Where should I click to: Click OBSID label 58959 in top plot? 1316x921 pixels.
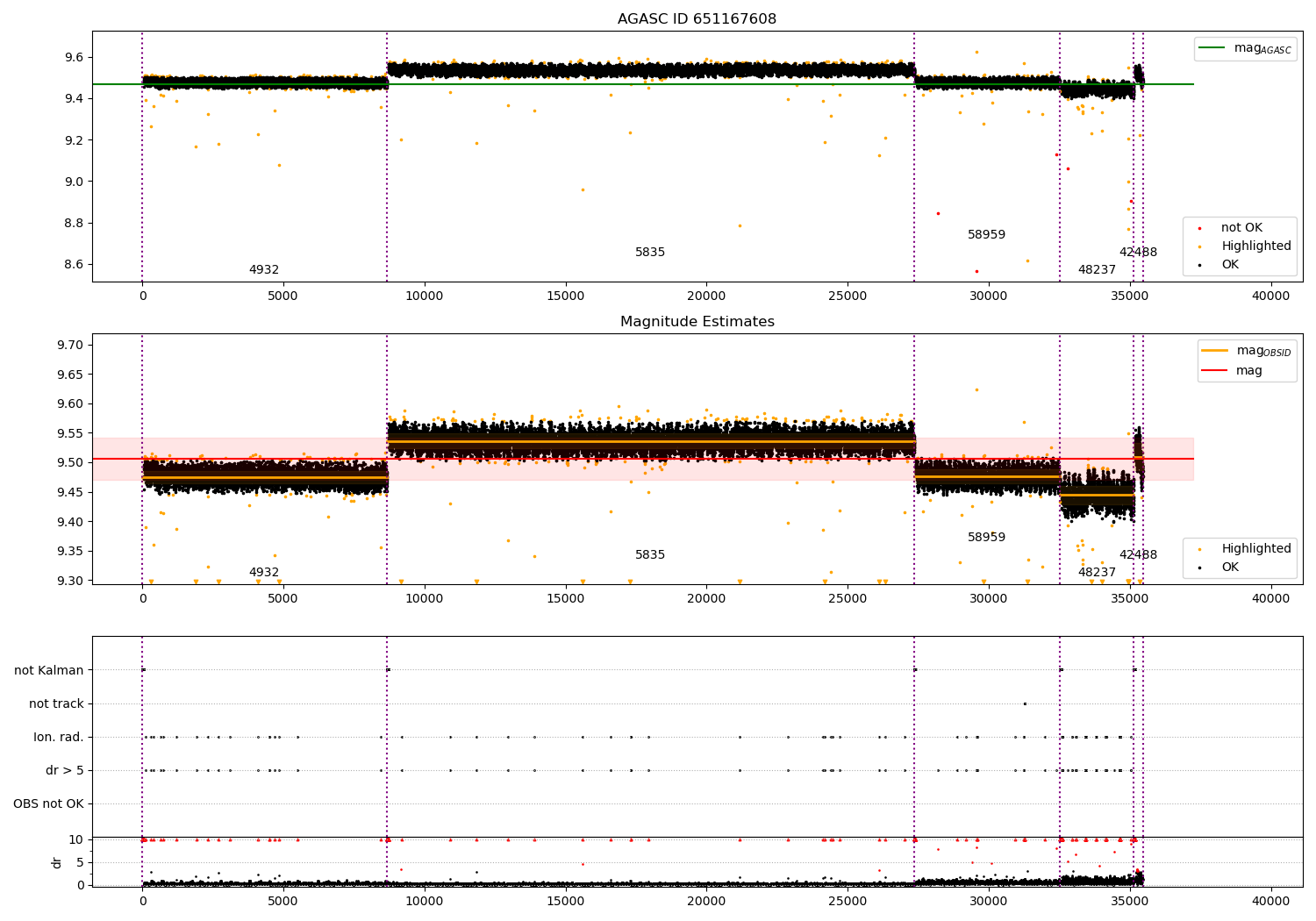[x=986, y=235]
